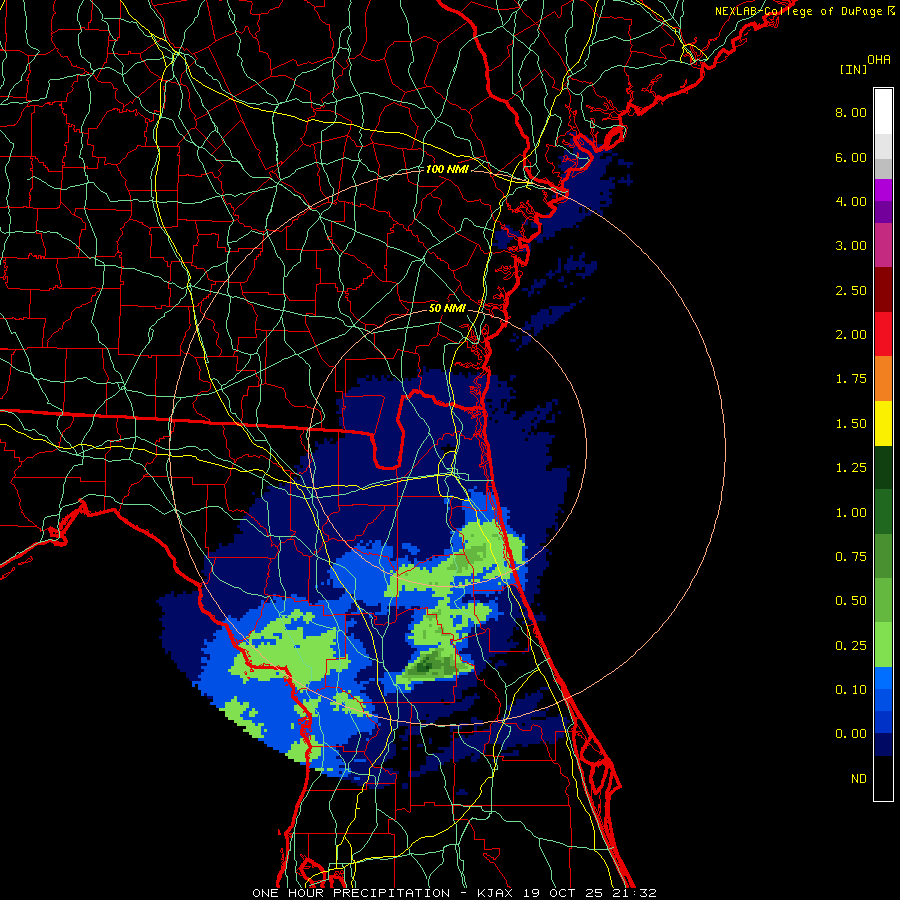The height and width of the screenshot is (900, 900).
Task: Click the 1.00 legend value label
Action: [x=851, y=513]
